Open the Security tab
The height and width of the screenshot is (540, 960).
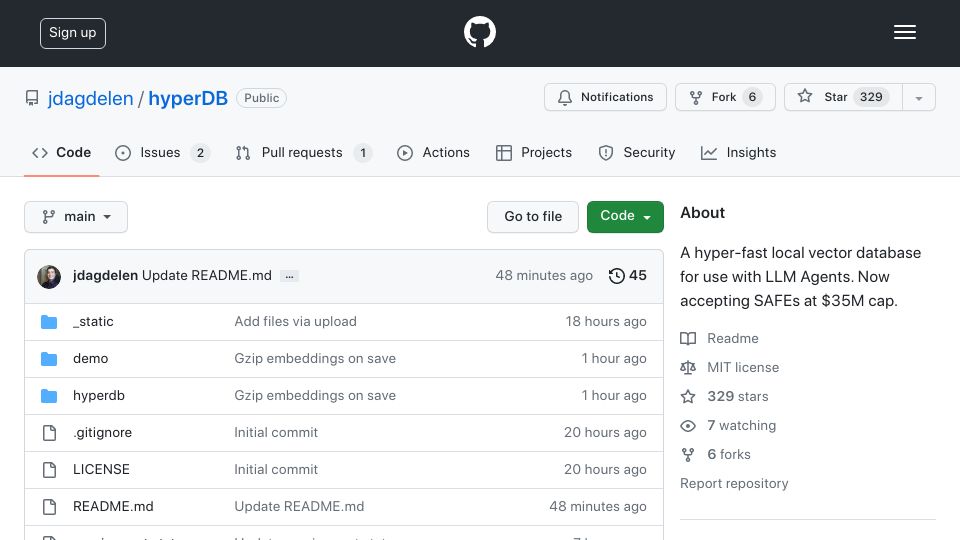(637, 152)
